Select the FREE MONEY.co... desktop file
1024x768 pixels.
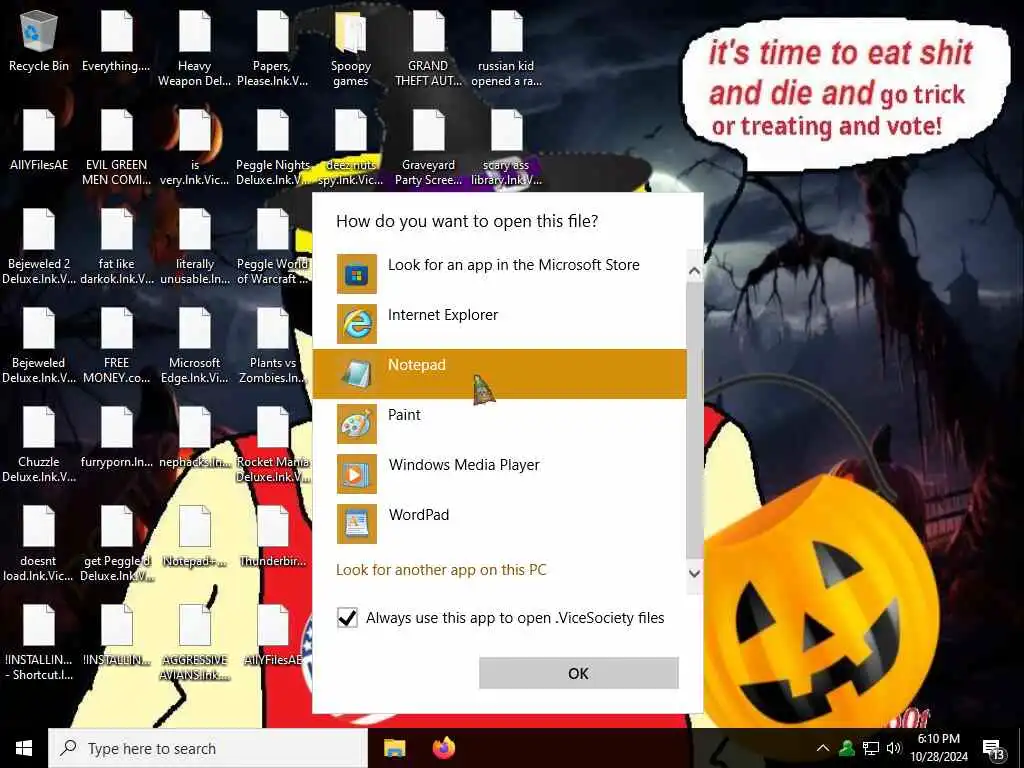tap(116, 346)
